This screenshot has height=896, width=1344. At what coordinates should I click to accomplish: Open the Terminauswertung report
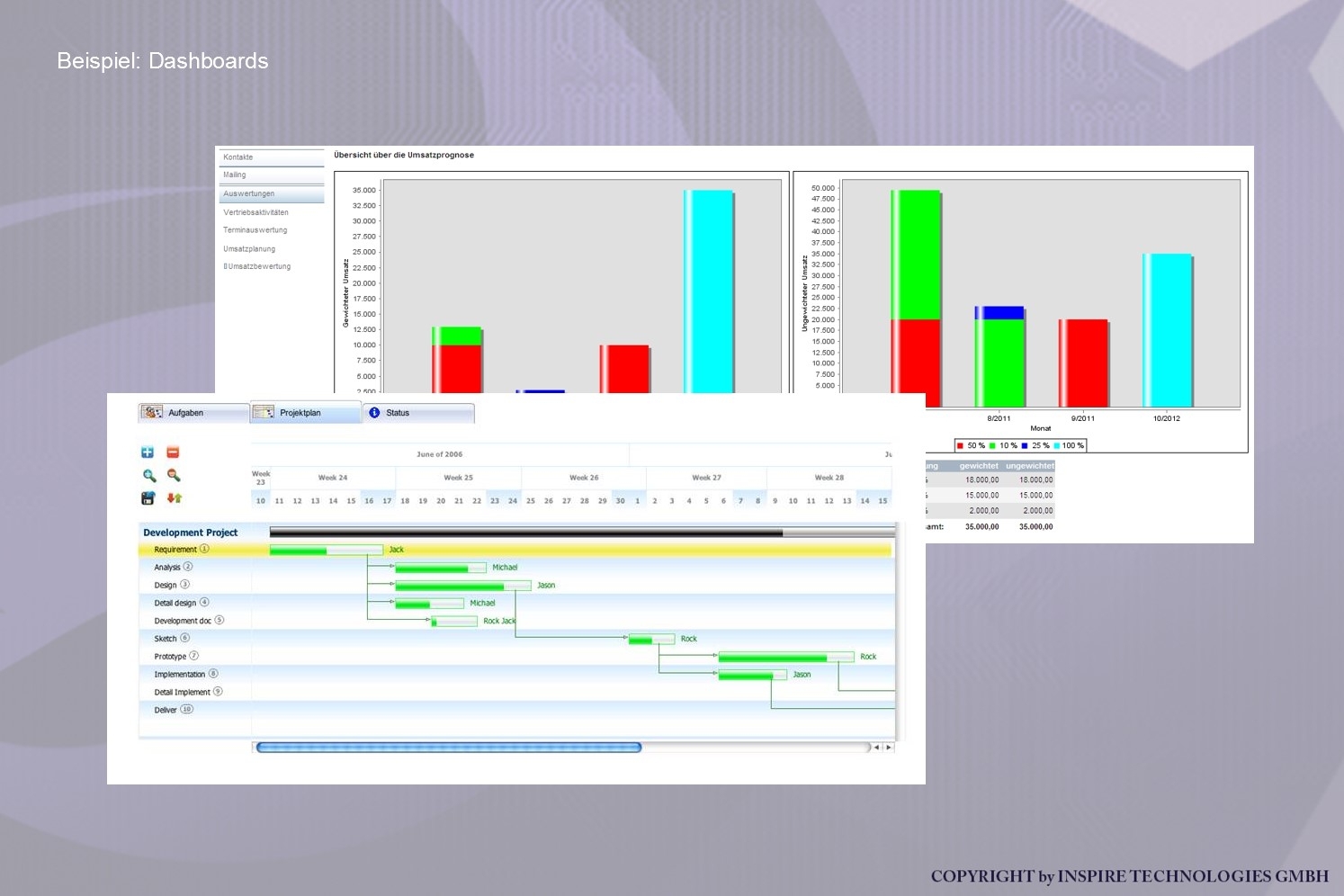(x=255, y=230)
